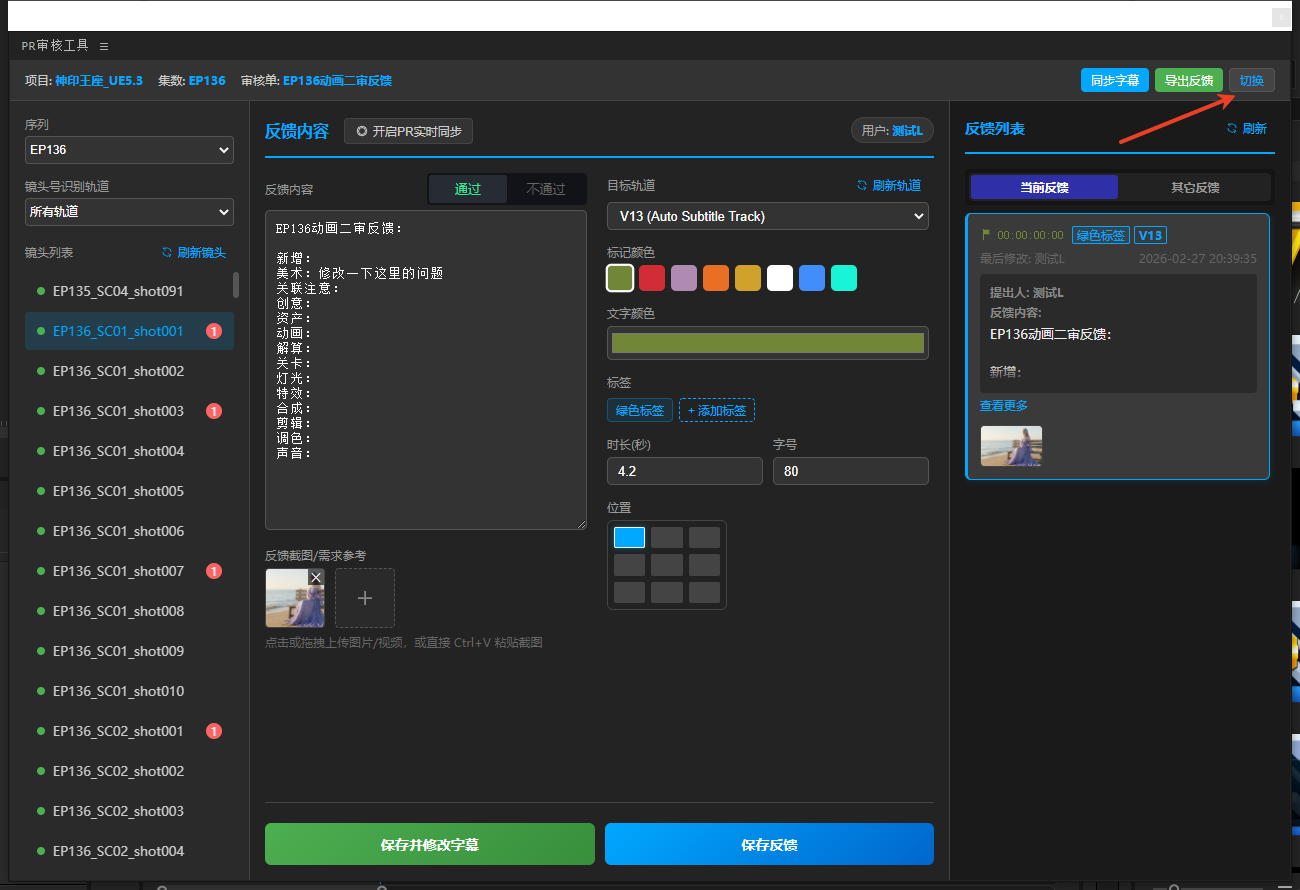Click the 刷新镜头 refresh icon
1300x890 pixels.
tap(168, 253)
